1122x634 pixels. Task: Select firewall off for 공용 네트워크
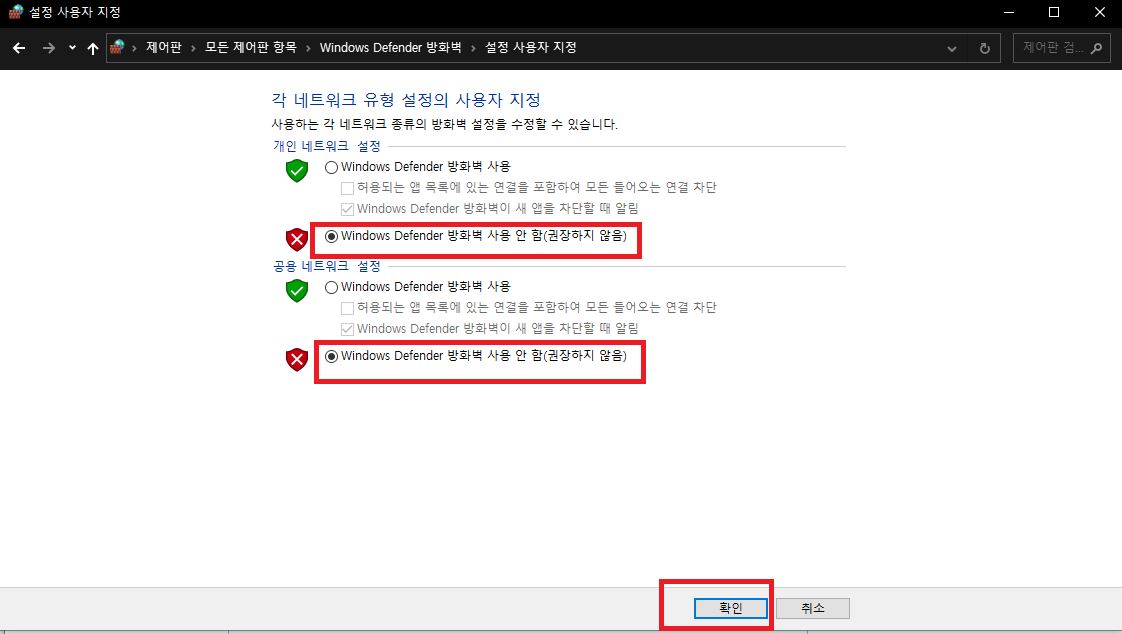(331, 356)
